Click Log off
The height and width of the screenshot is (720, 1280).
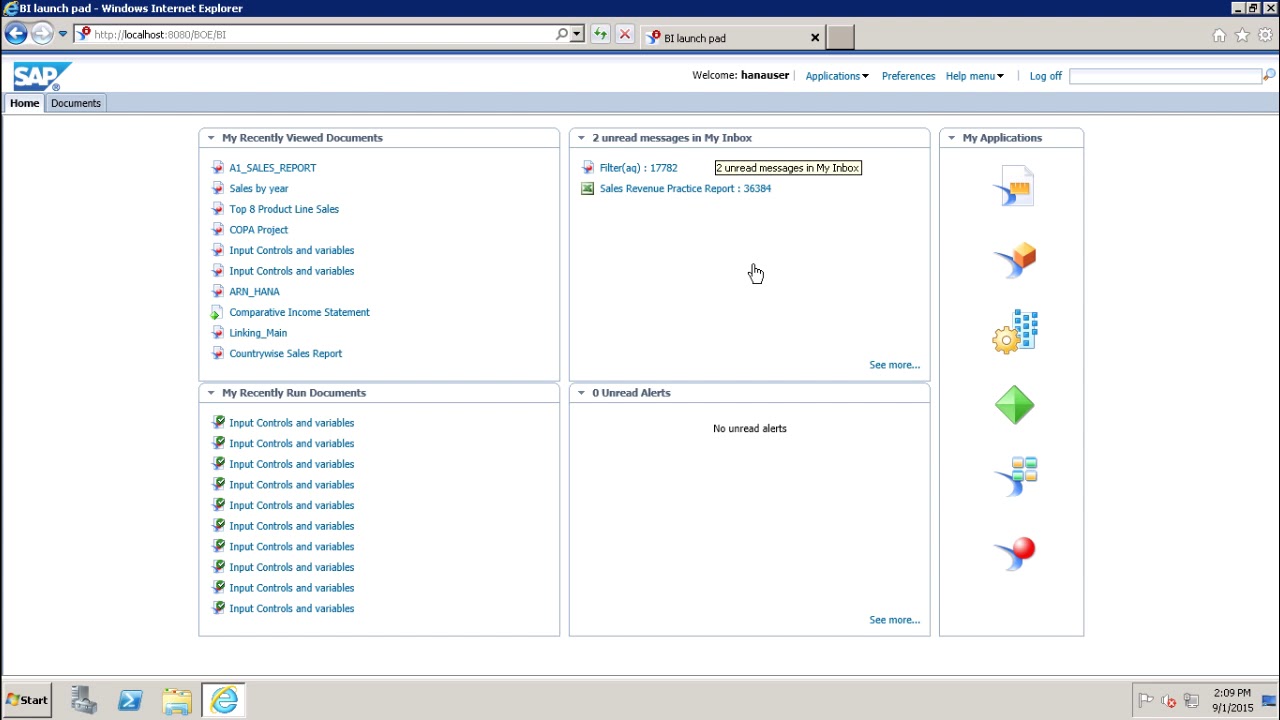pos(1045,76)
